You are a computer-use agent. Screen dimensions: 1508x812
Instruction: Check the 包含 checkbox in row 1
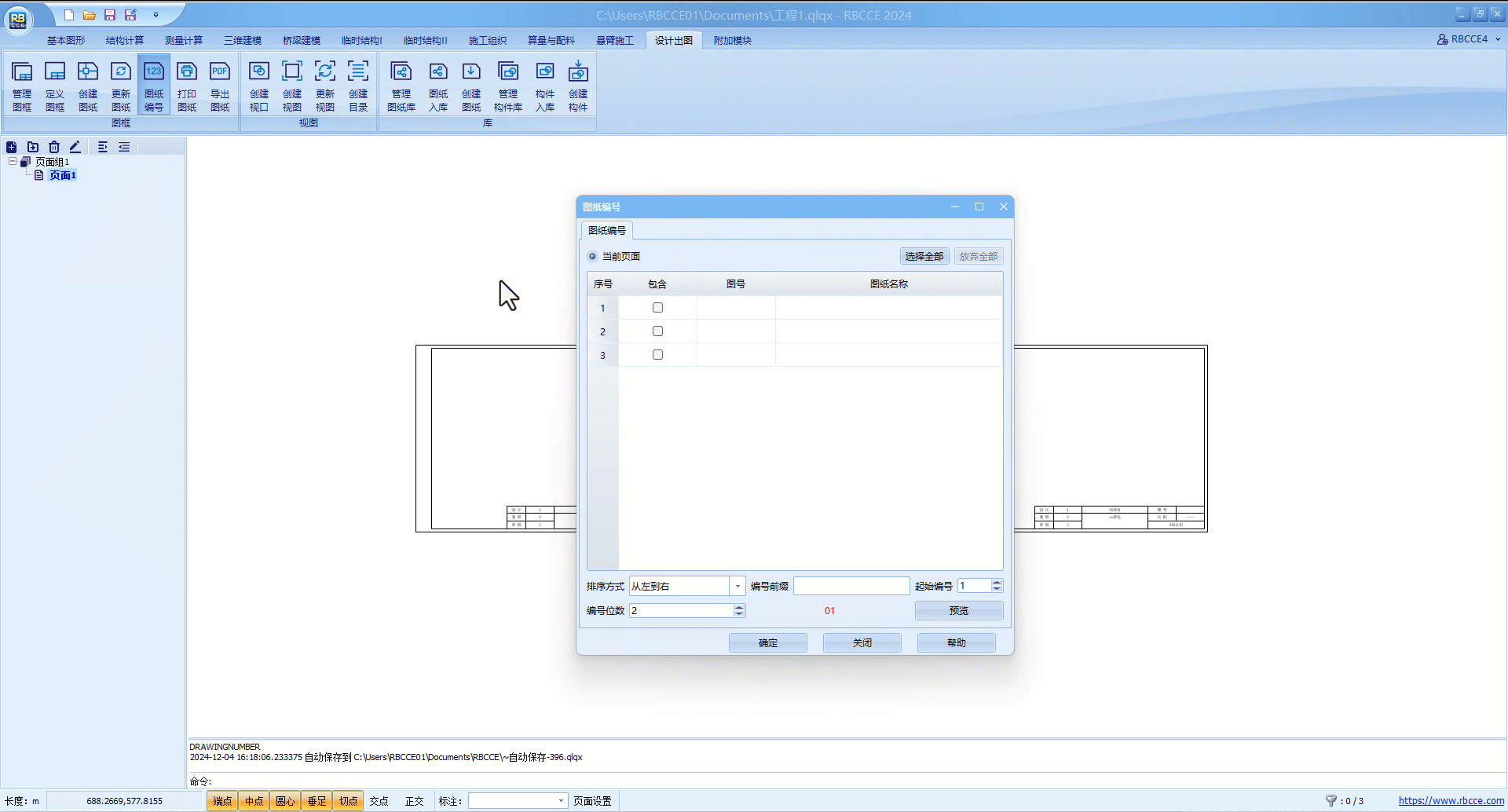(657, 308)
